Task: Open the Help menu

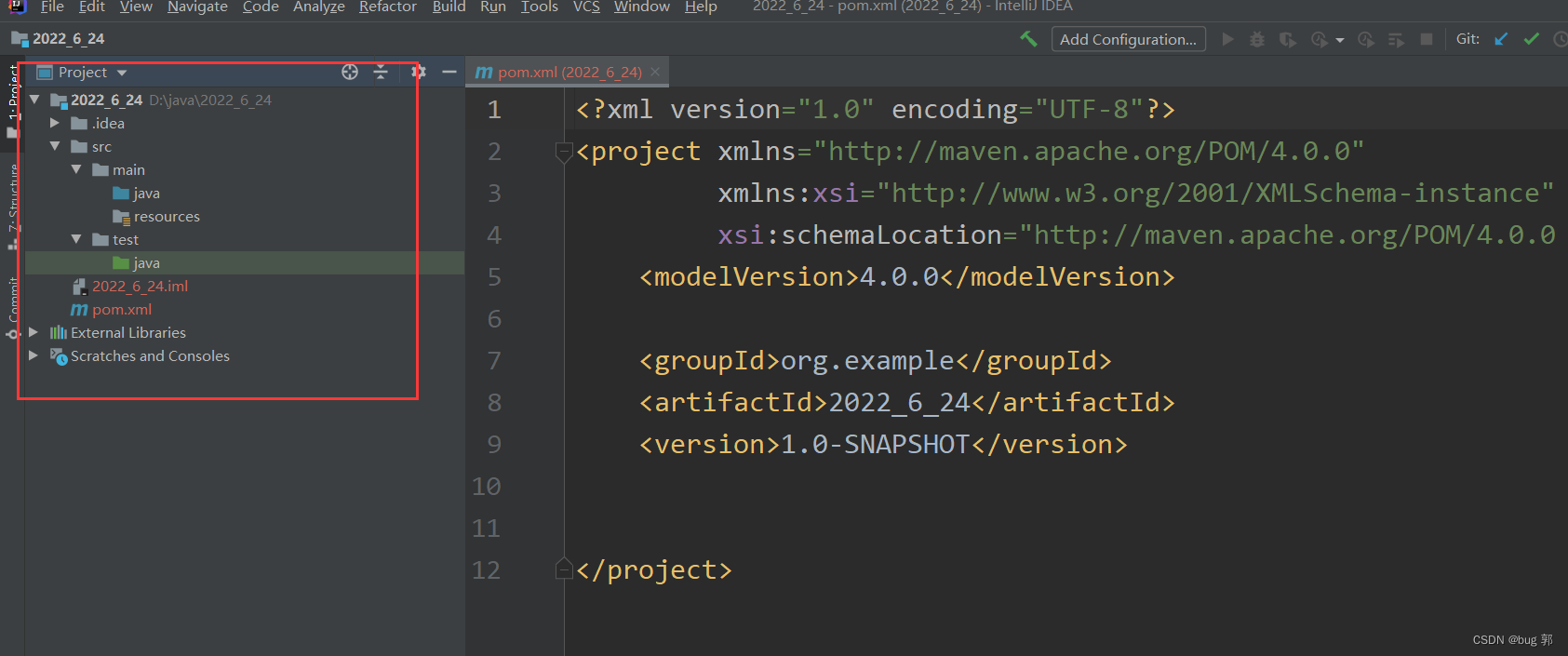Action: coord(701,7)
